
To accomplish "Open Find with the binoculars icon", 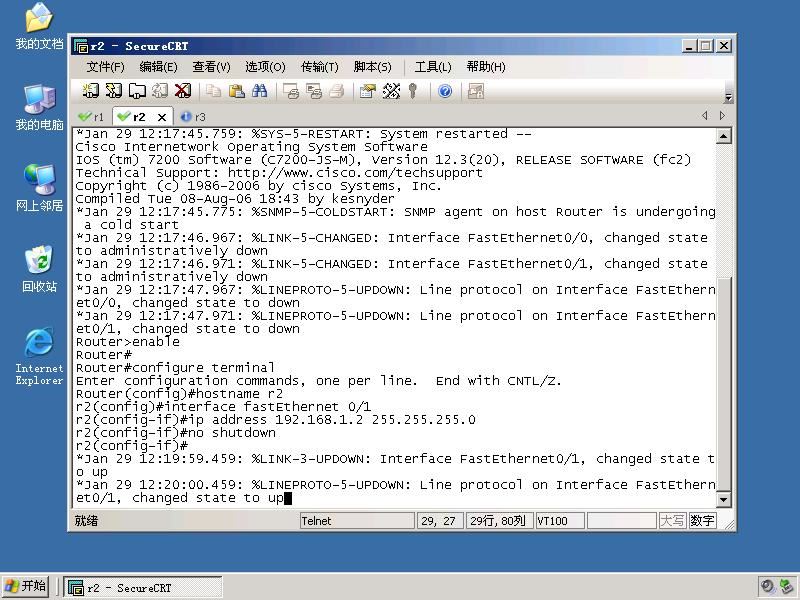I will pos(259,91).
